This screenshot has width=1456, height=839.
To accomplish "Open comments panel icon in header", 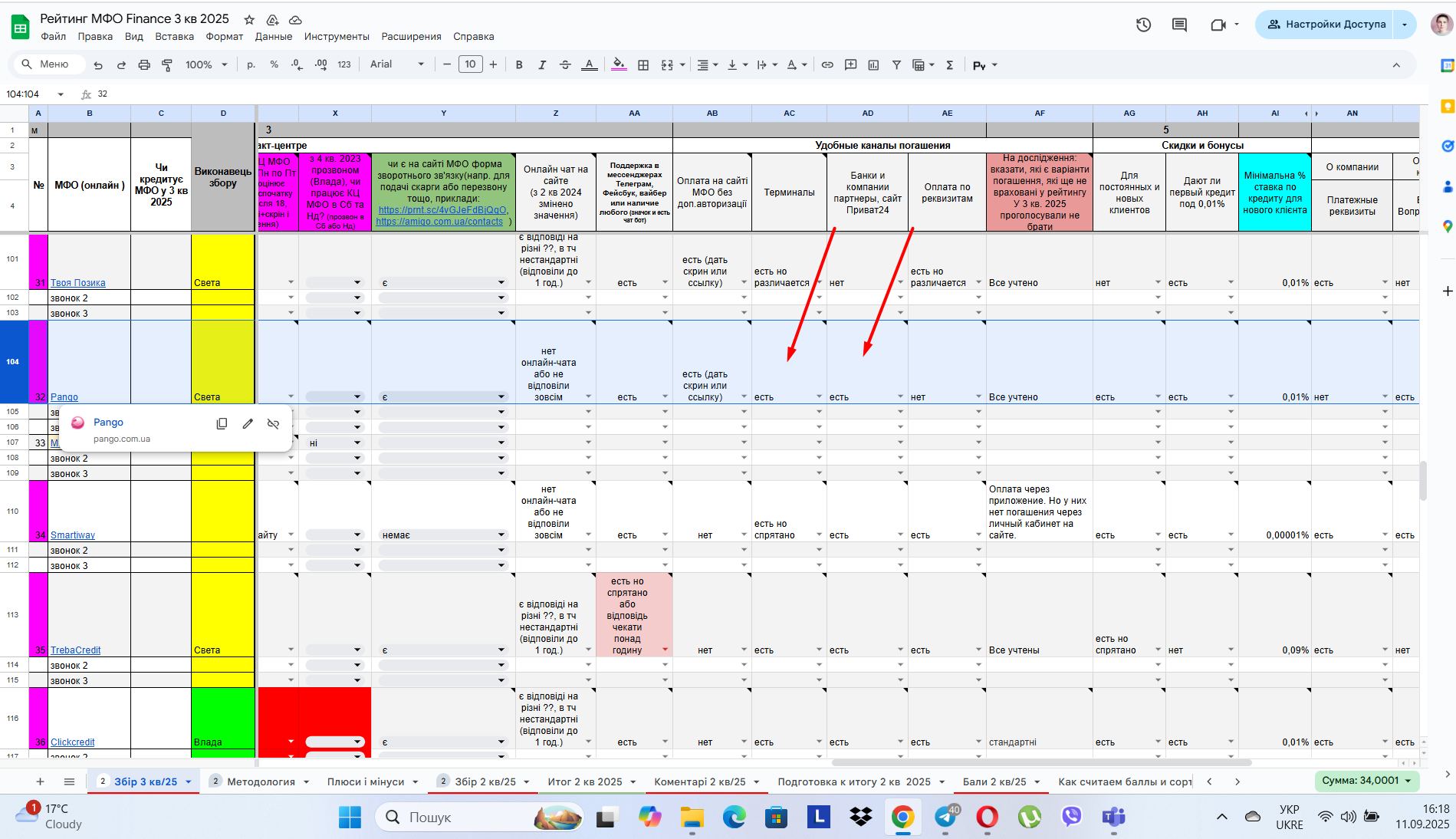I will [x=1179, y=25].
